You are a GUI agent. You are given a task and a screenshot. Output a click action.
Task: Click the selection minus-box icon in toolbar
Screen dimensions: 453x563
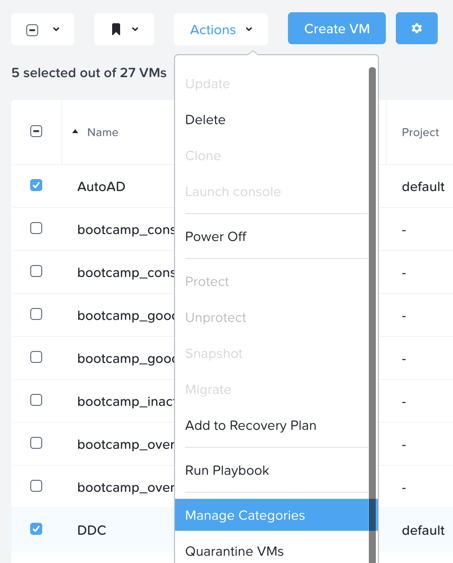pyautogui.click(x=32, y=30)
